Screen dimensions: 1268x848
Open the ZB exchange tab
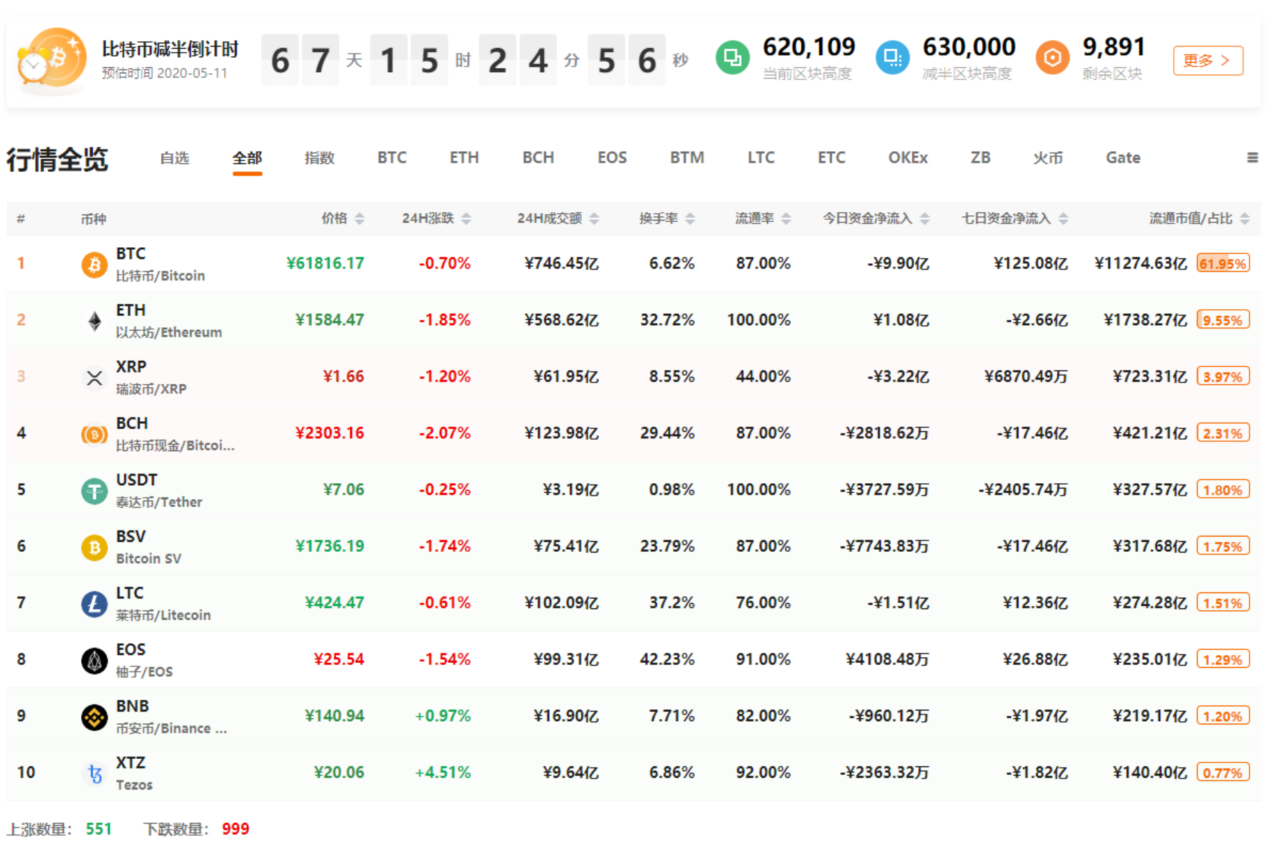click(980, 158)
